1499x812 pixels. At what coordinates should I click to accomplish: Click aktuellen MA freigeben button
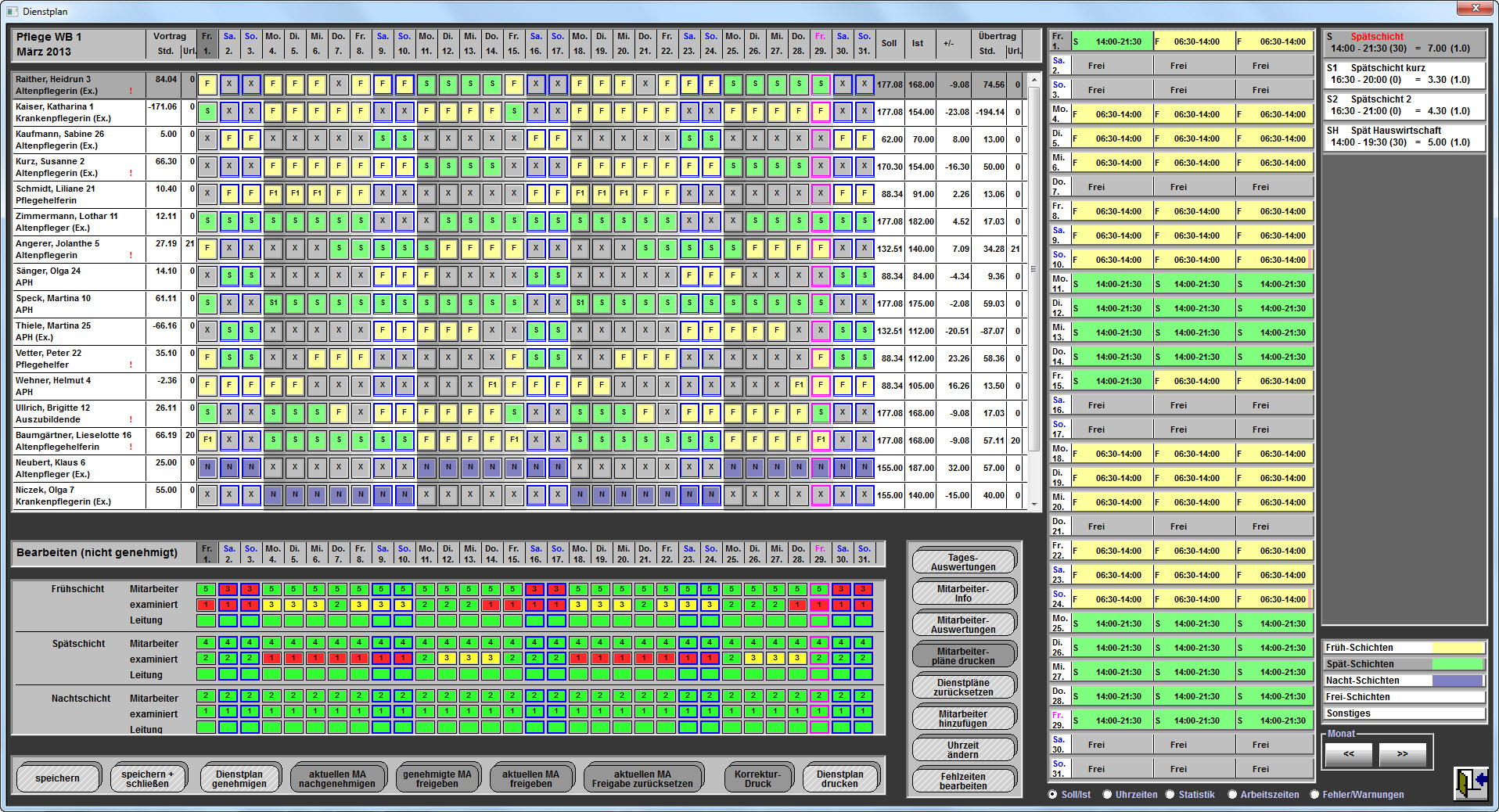tap(531, 778)
